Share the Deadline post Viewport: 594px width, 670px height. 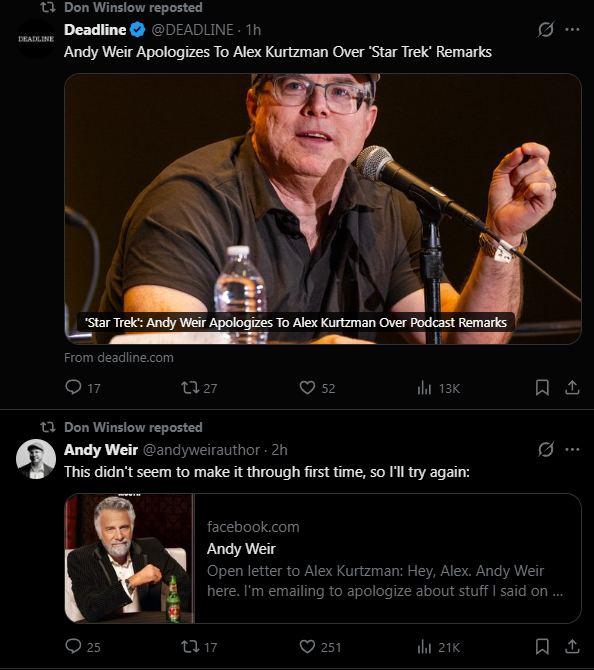tap(572, 388)
